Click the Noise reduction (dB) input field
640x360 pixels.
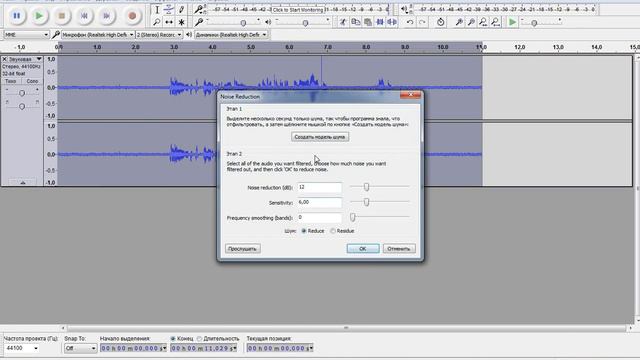(x=319, y=187)
